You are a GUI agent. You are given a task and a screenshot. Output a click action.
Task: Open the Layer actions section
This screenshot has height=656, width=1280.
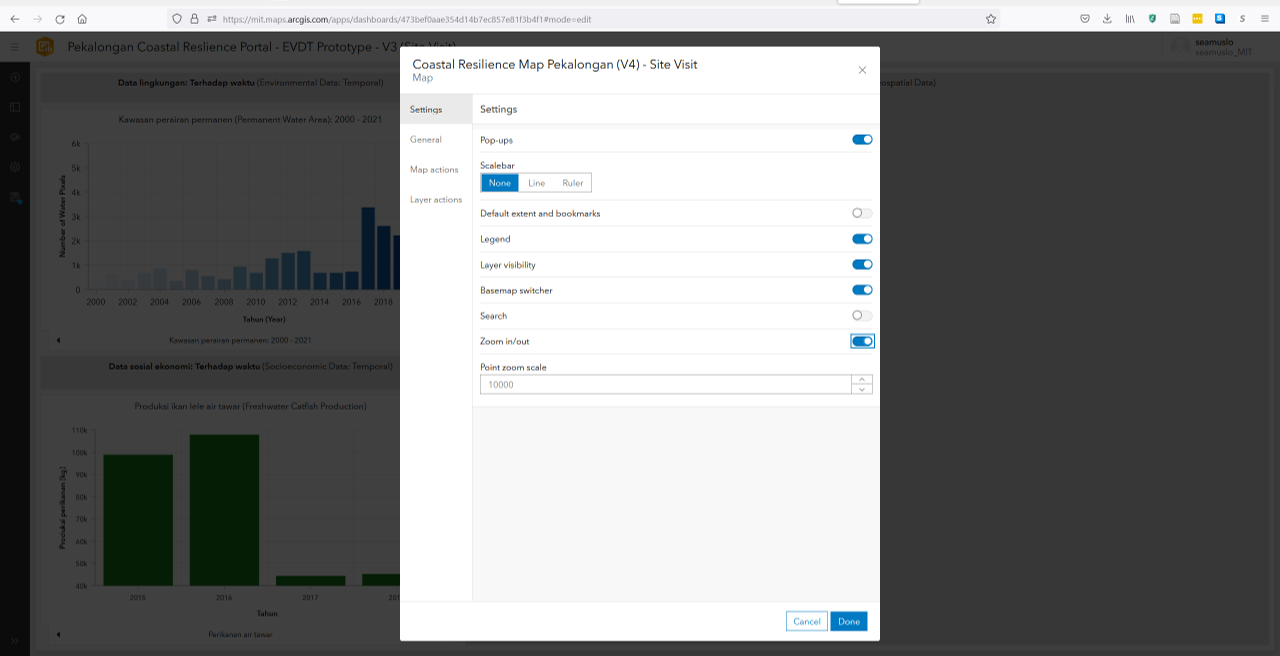434,200
